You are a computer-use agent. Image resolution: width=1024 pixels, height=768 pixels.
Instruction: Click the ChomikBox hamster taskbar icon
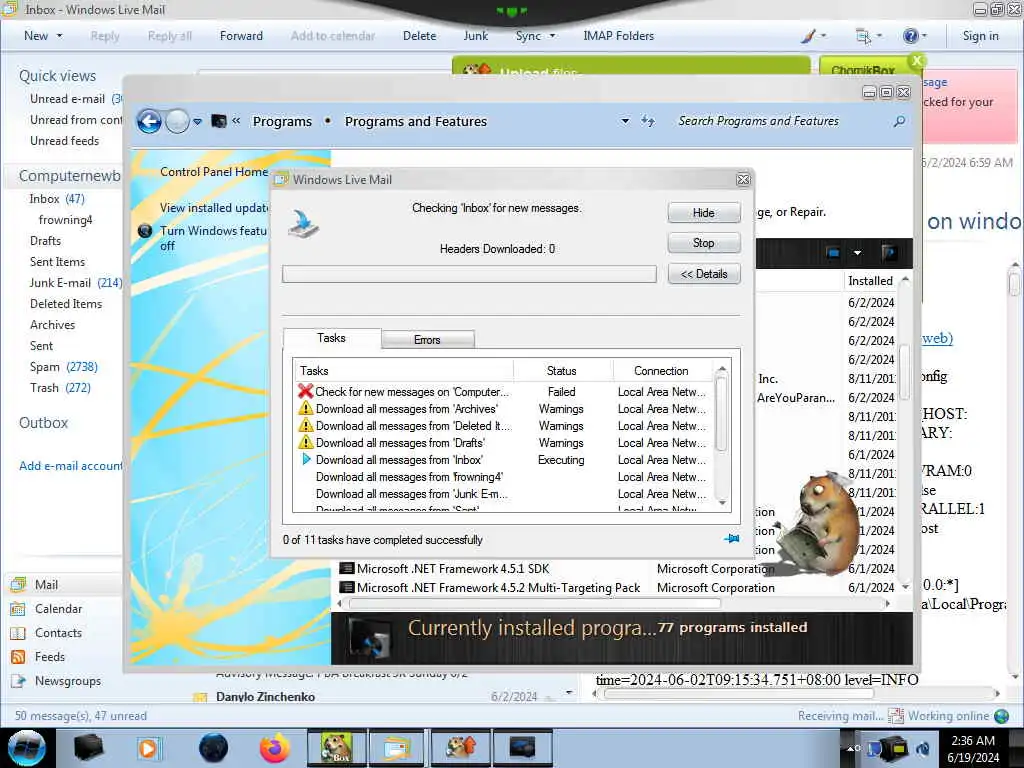click(x=336, y=748)
